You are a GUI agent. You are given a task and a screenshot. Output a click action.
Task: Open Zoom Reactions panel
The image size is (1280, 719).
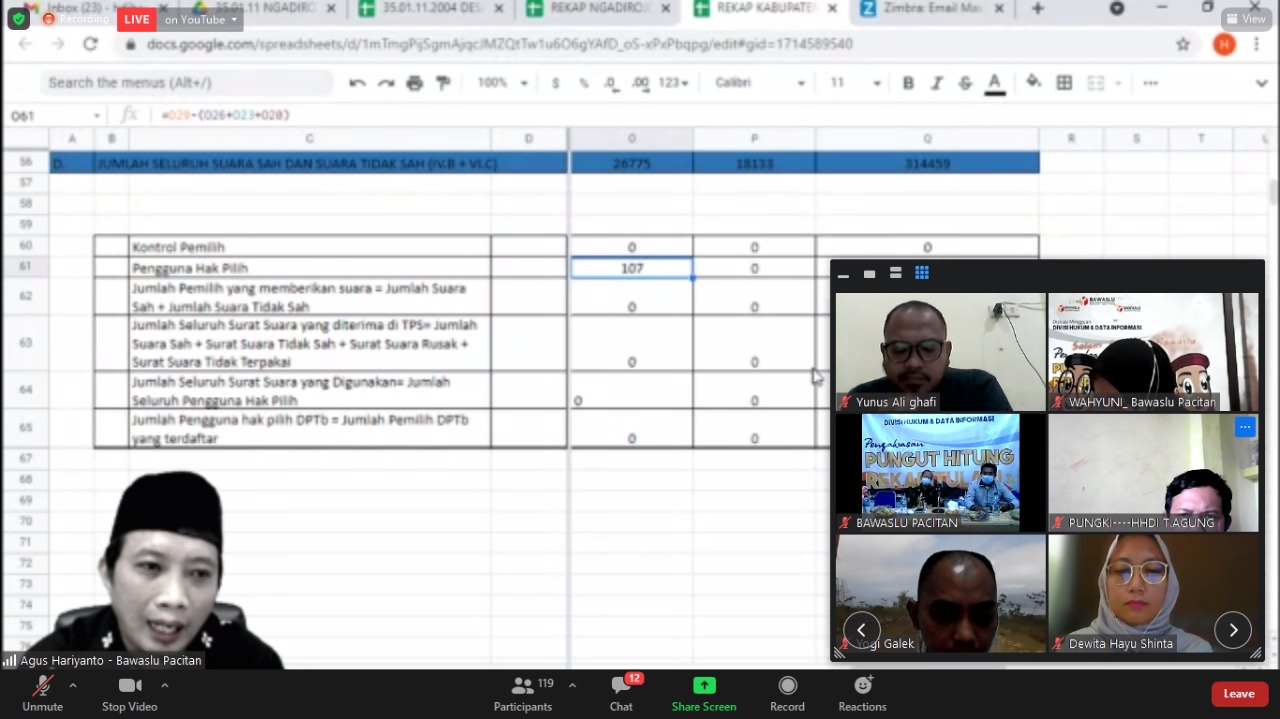tap(862, 693)
